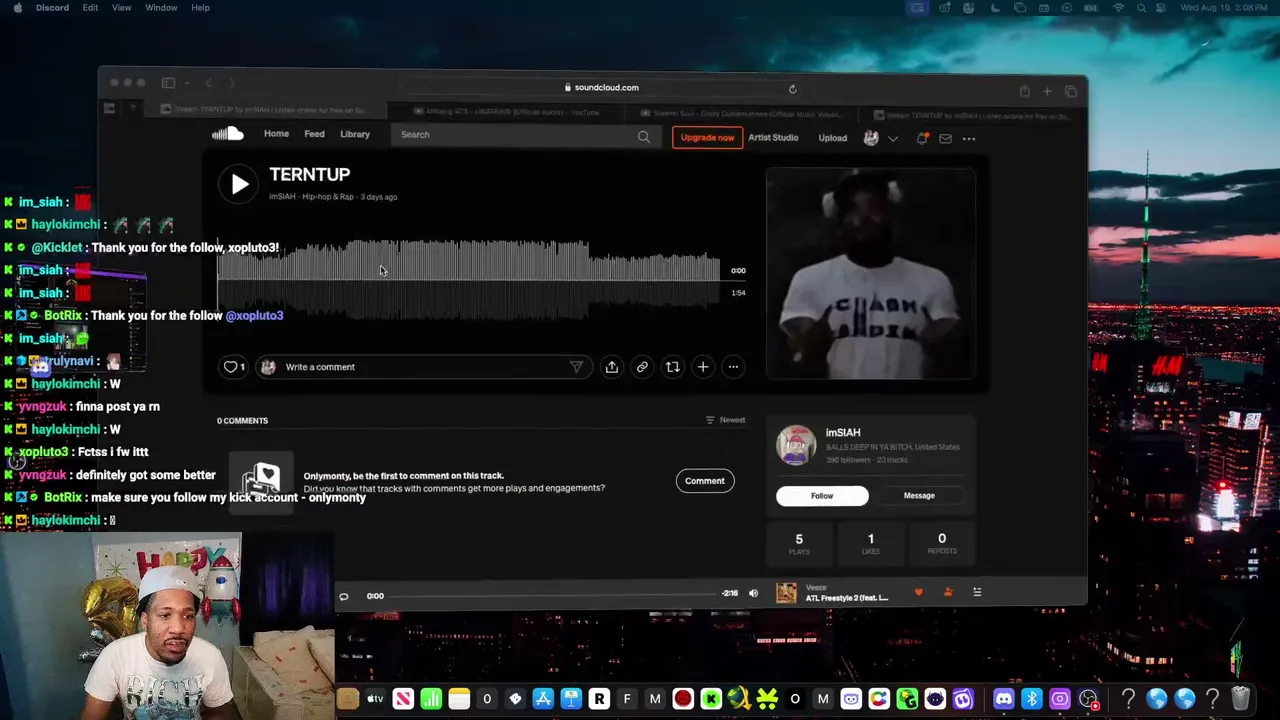Open the Feed page

point(314,134)
